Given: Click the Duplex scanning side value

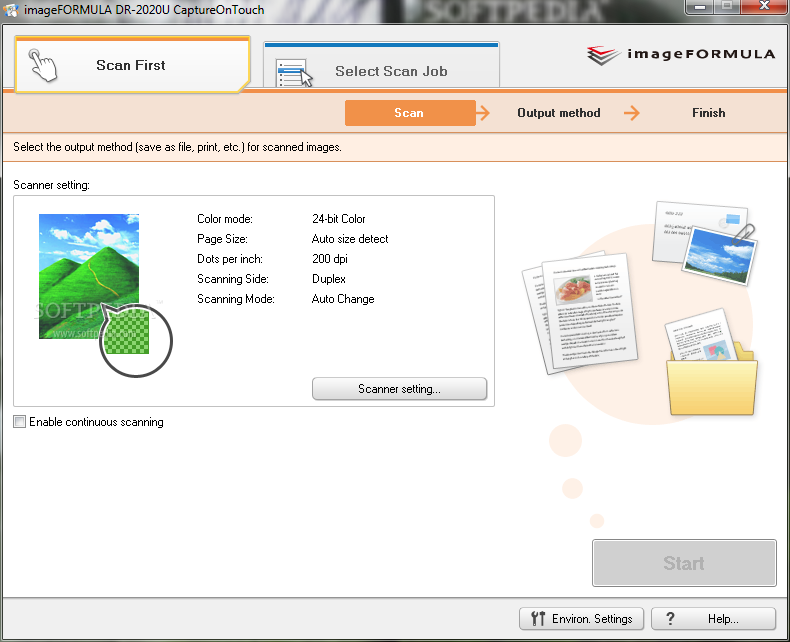Looking at the screenshot, I should point(329,279).
